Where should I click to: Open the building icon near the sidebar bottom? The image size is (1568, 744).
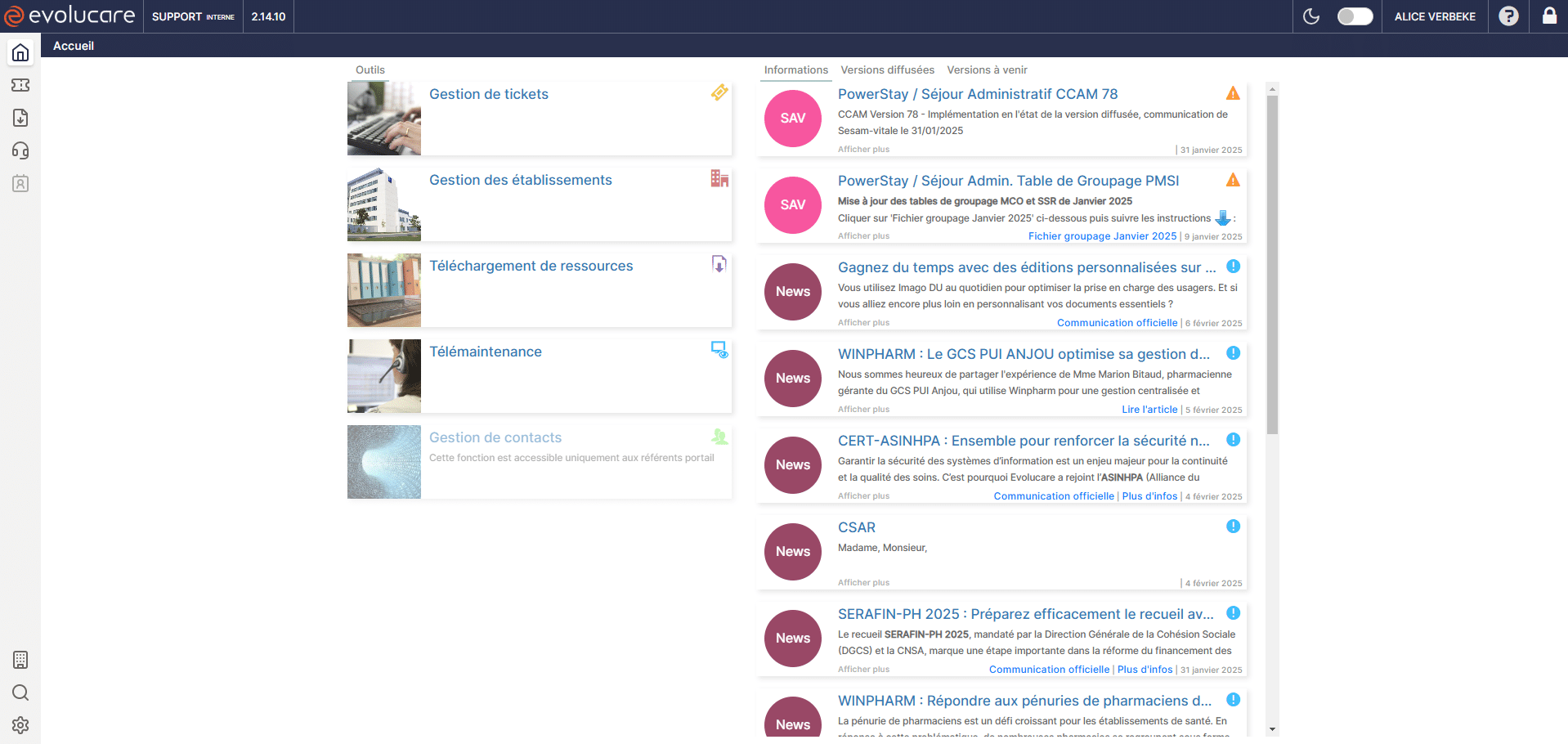tap(20, 660)
